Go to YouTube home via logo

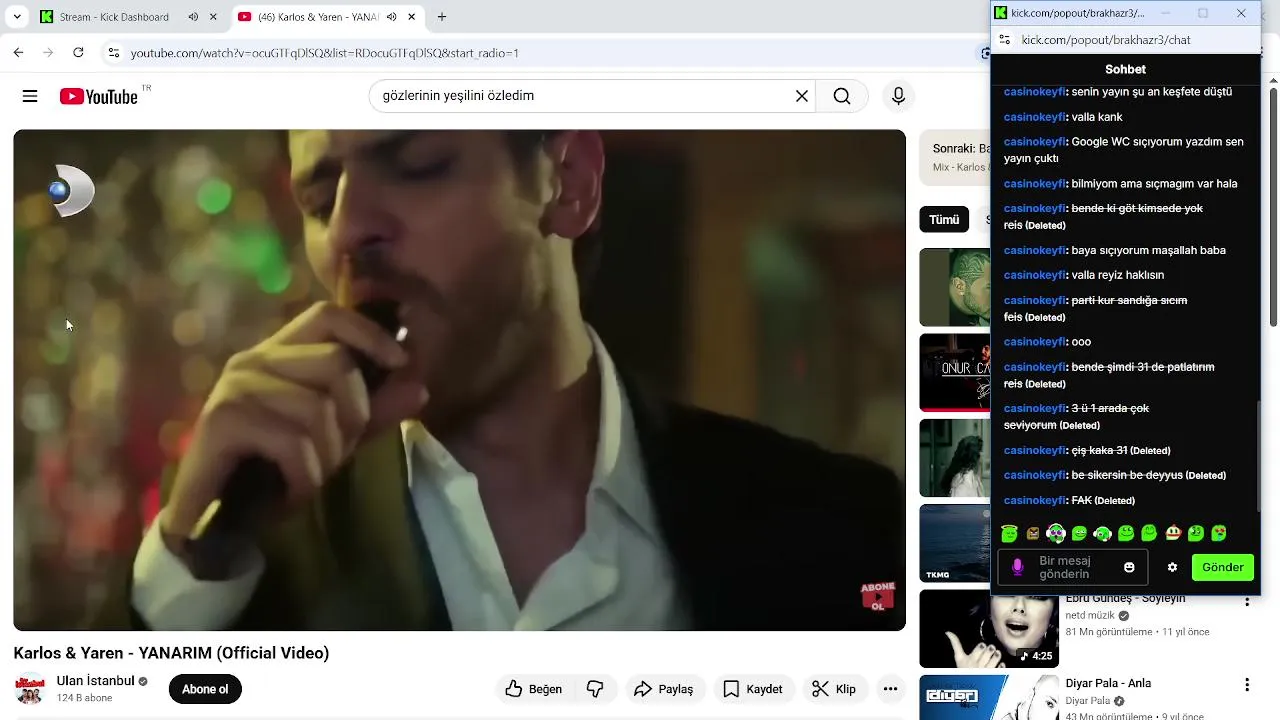[x=98, y=96]
